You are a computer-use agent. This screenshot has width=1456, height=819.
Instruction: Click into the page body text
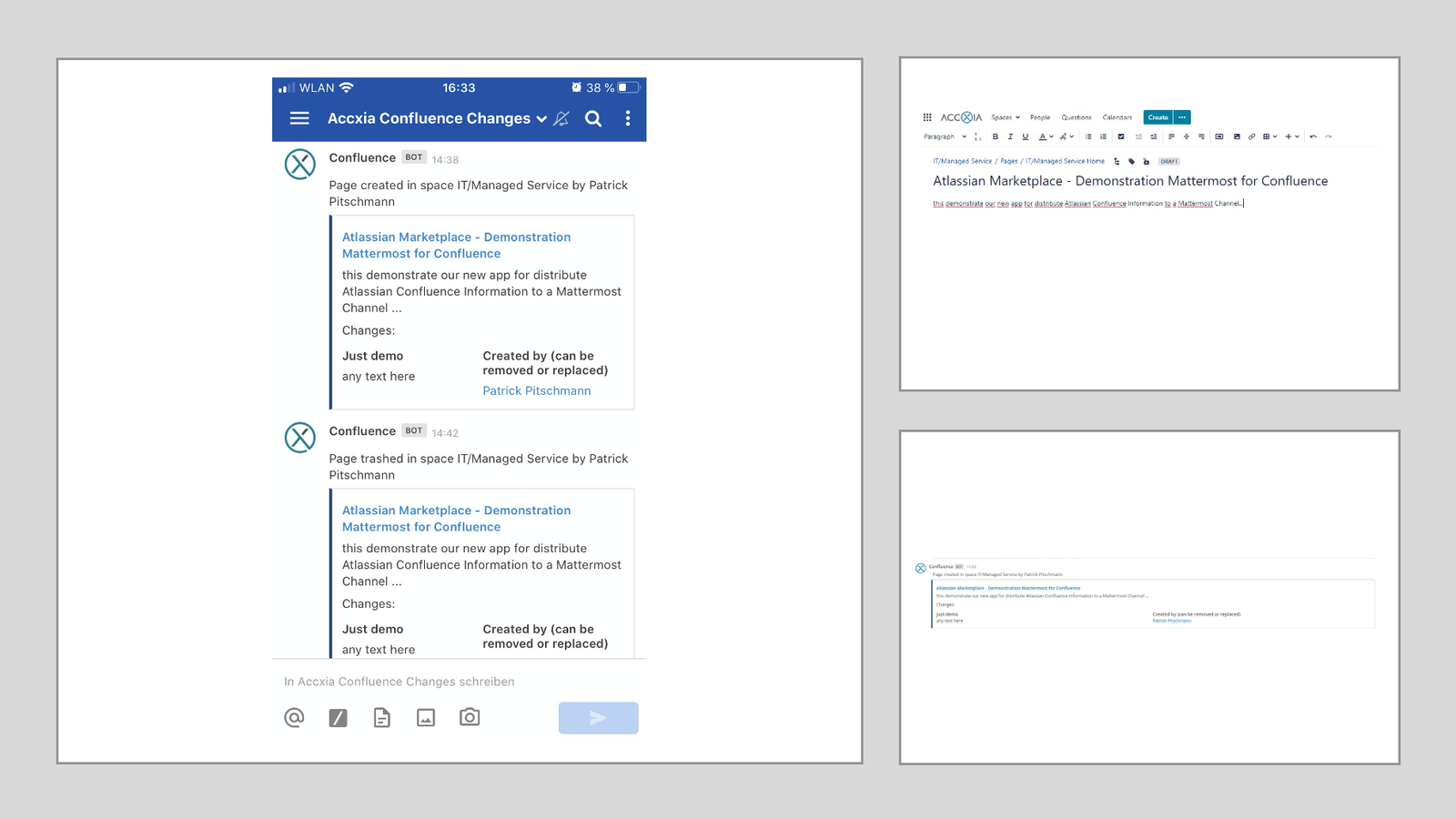(x=1087, y=204)
